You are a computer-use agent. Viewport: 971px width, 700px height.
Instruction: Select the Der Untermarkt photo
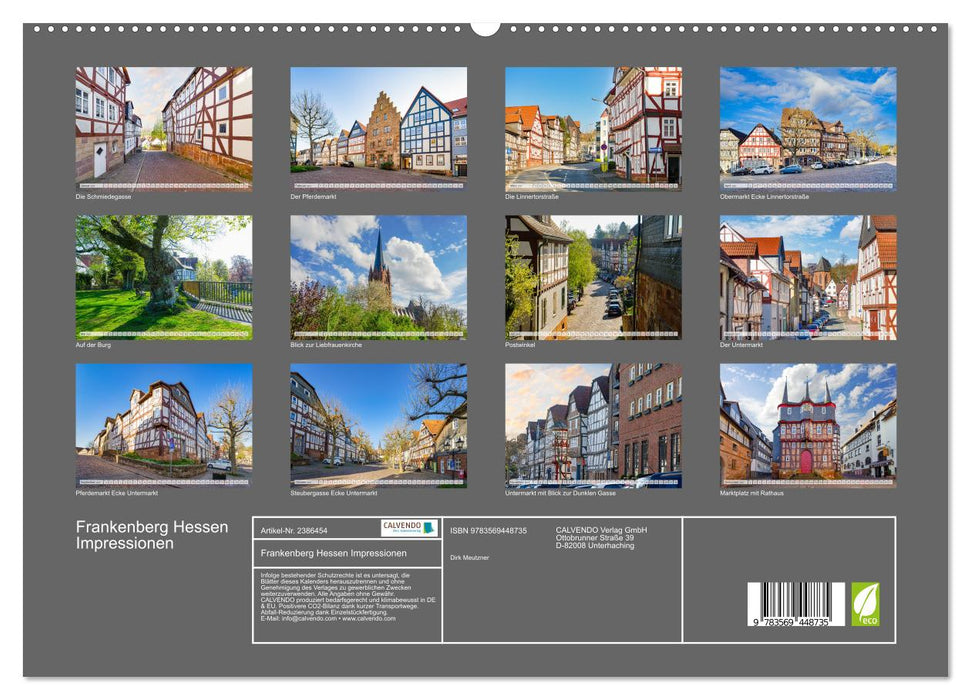[x=808, y=277]
